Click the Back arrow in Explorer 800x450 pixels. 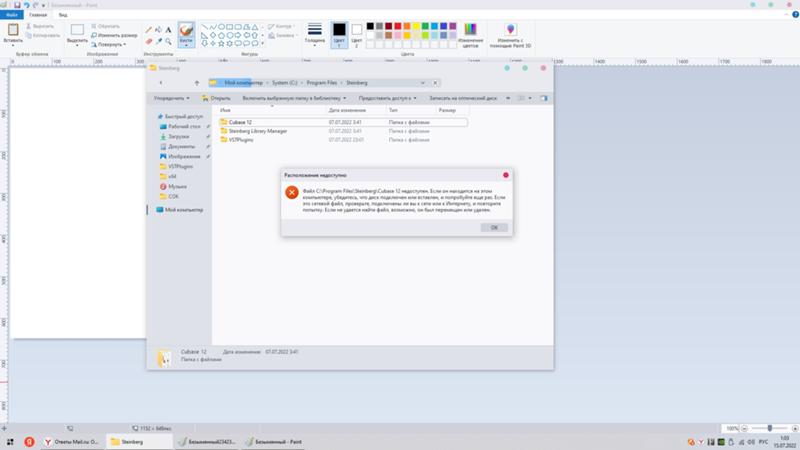161,83
